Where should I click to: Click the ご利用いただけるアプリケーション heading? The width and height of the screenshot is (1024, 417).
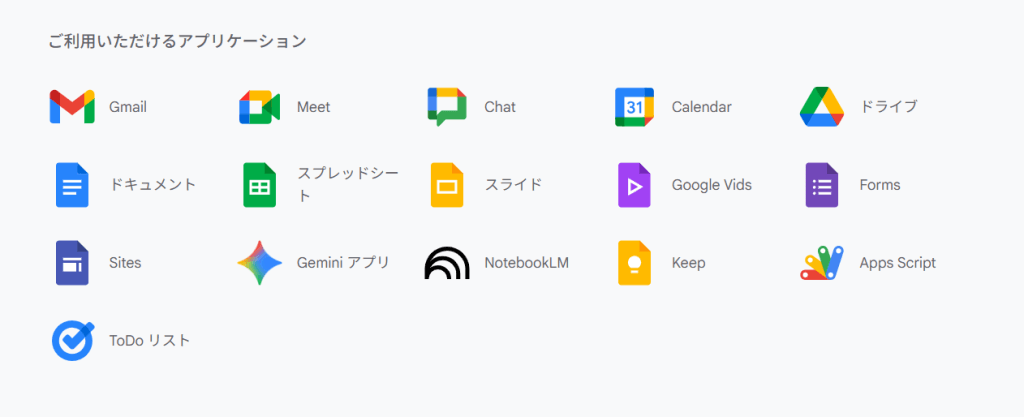178,41
